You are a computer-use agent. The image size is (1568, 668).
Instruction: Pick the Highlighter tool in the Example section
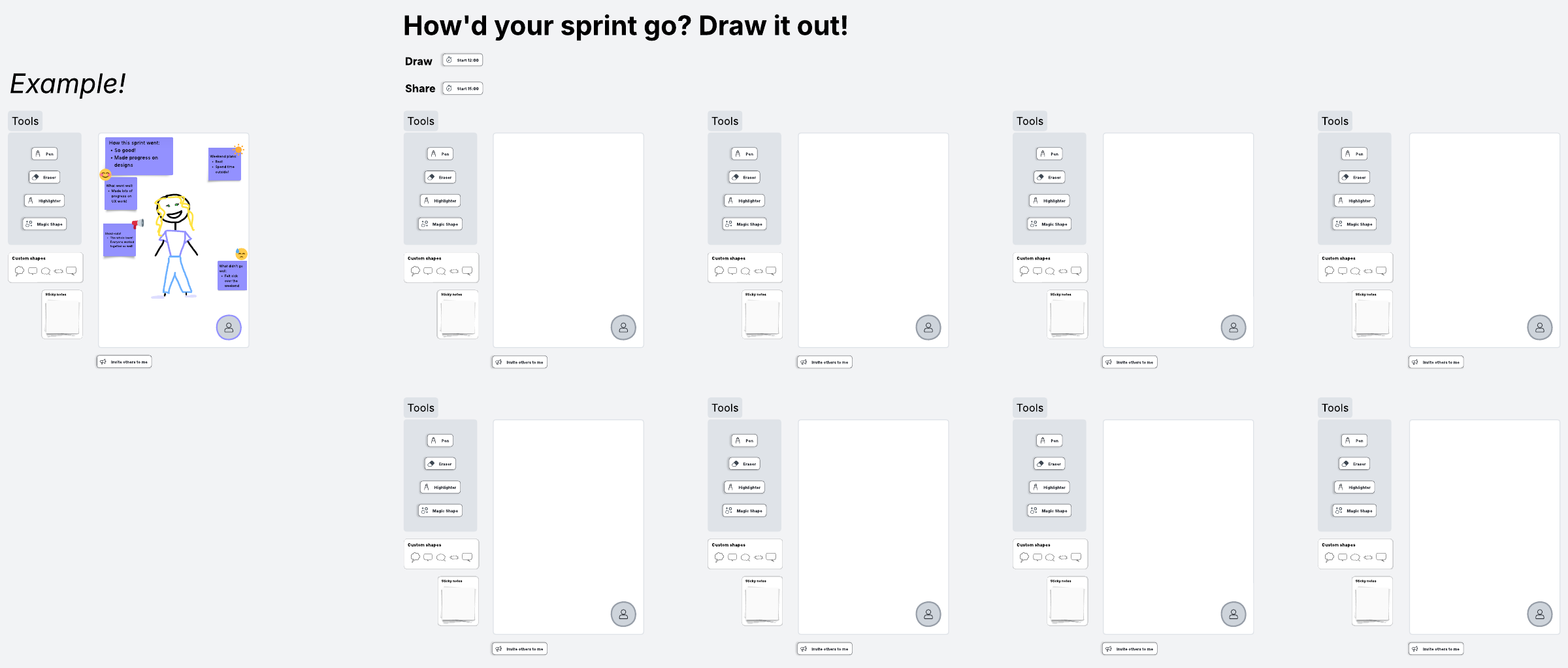(x=44, y=201)
